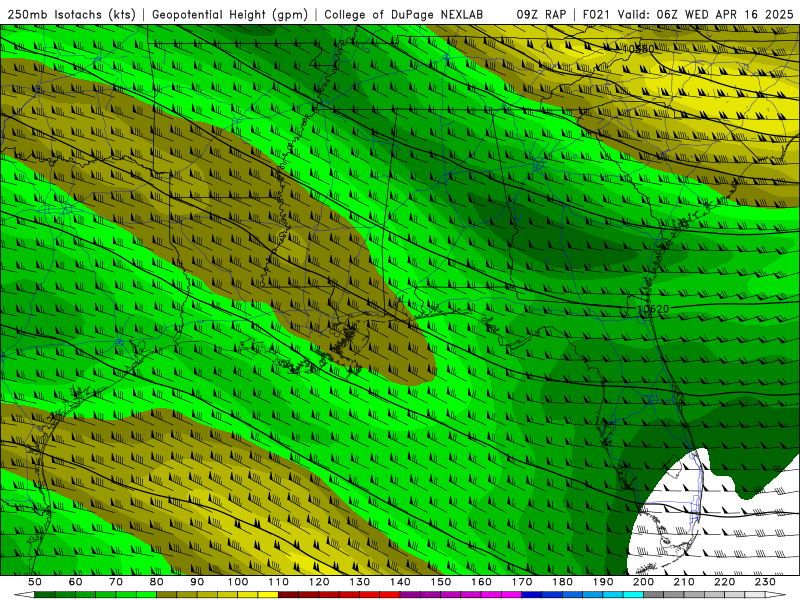Screen dimensions: 800x600
Task: Click the 110 value on the color scale
Action: (x=279, y=582)
